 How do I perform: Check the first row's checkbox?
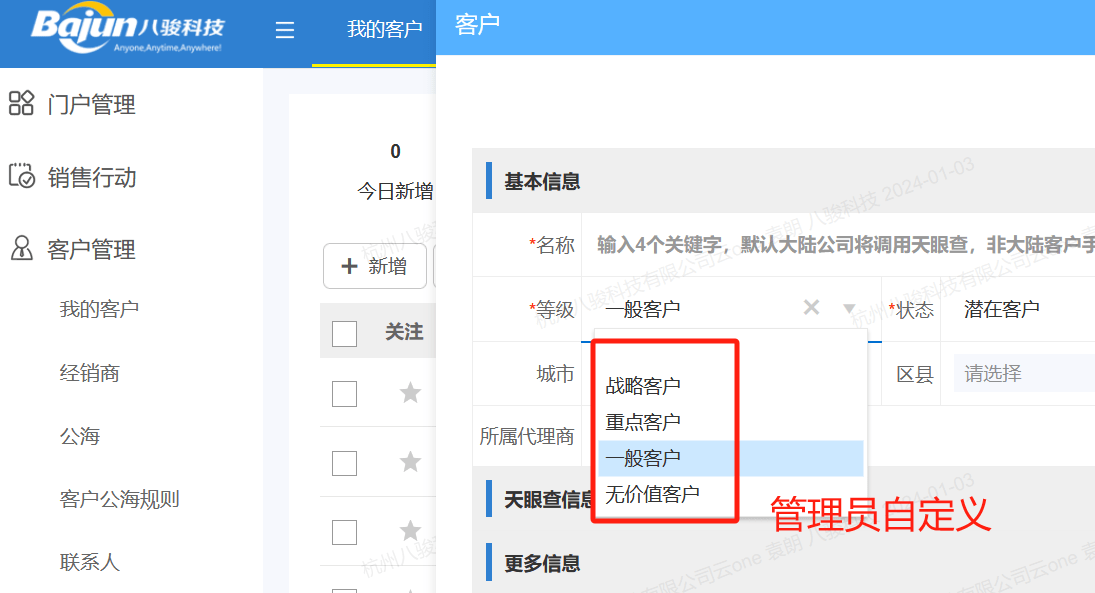[344, 394]
